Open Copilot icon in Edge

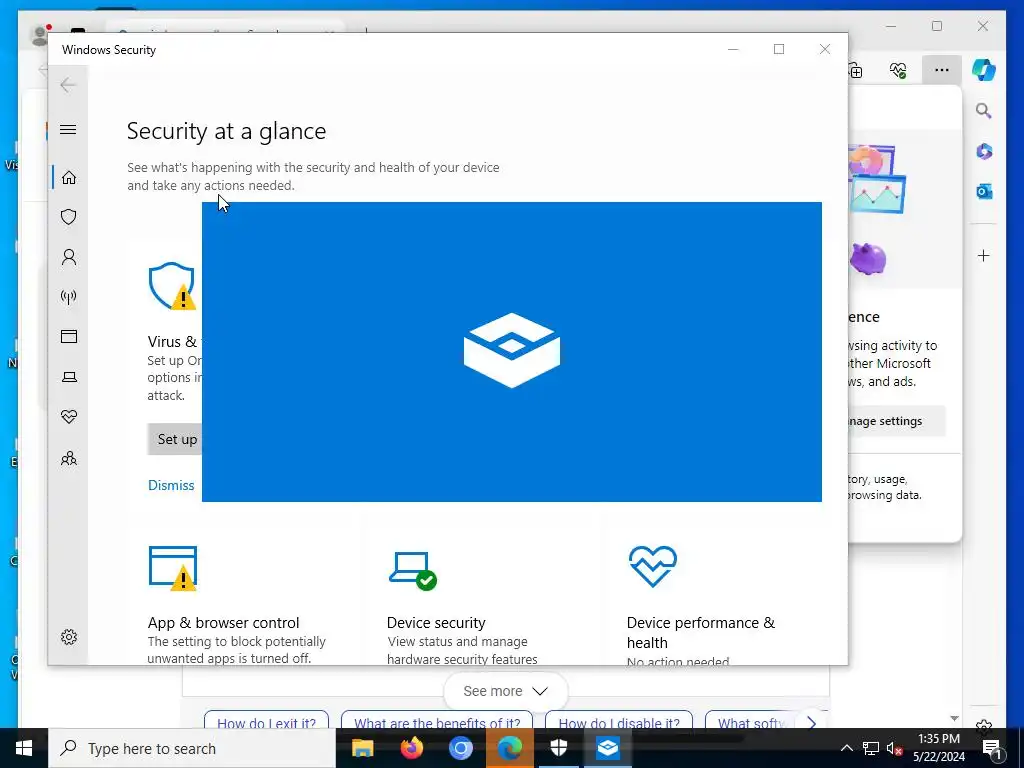[984, 70]
